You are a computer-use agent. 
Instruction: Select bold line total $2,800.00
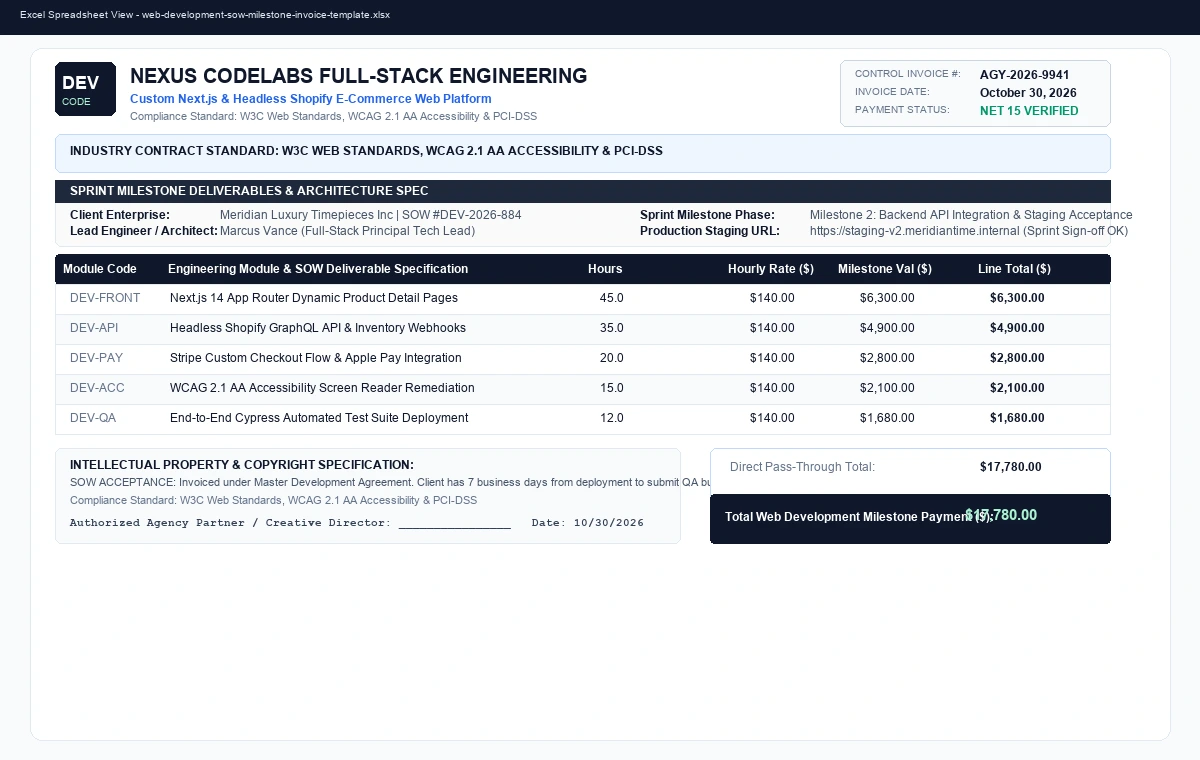[1017, 358]
